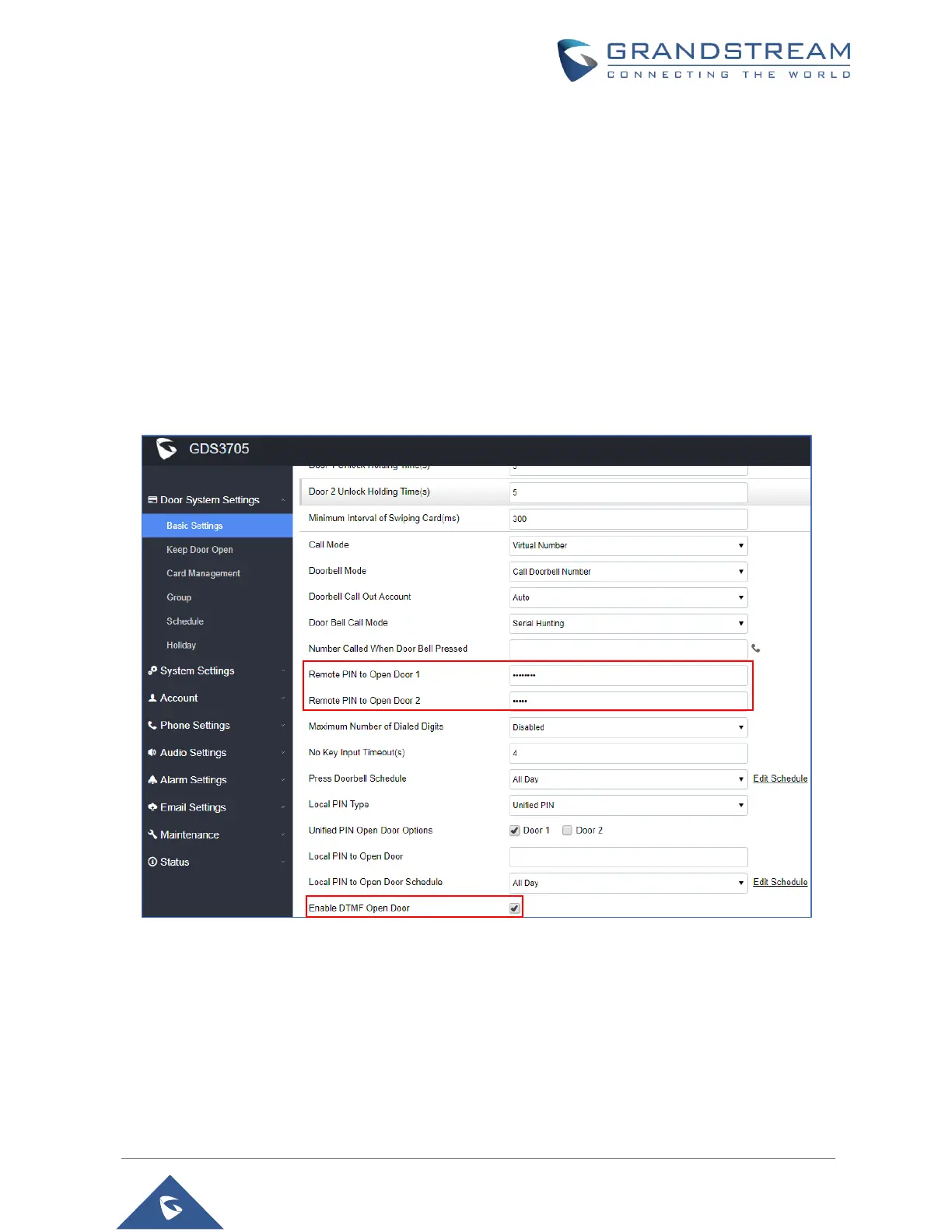952x1232 pixels.
Task: Open the Local PIN Type dropdown
Action: (x=628, y=805)
